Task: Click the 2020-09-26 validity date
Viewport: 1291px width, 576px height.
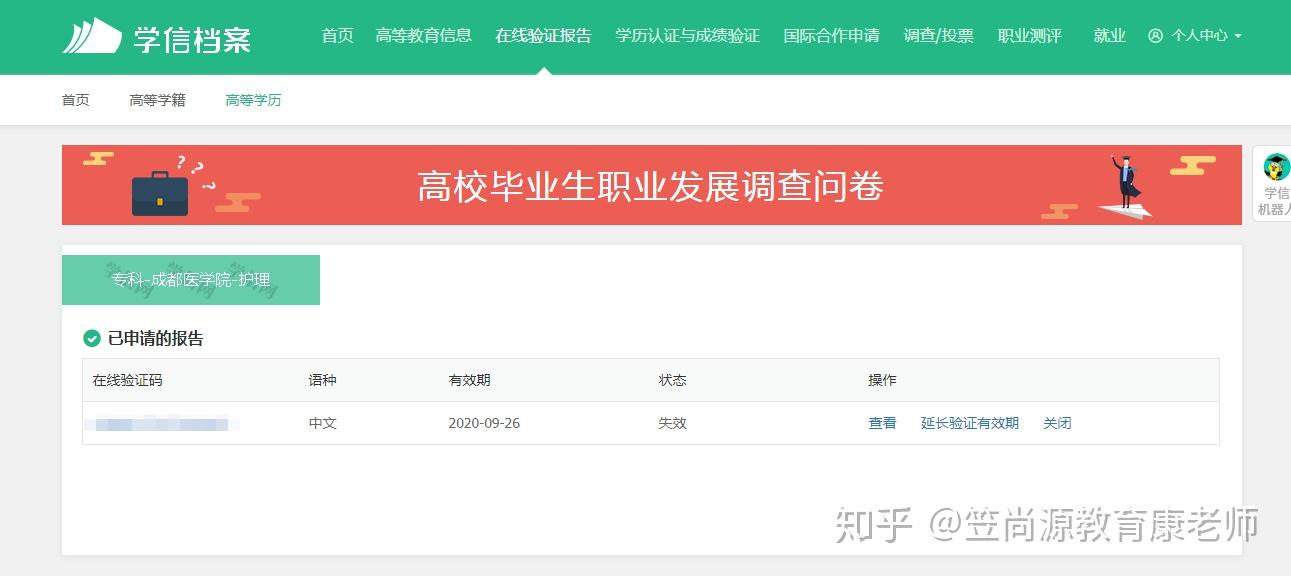Action: pyautogui.click(x=484, y=423)
